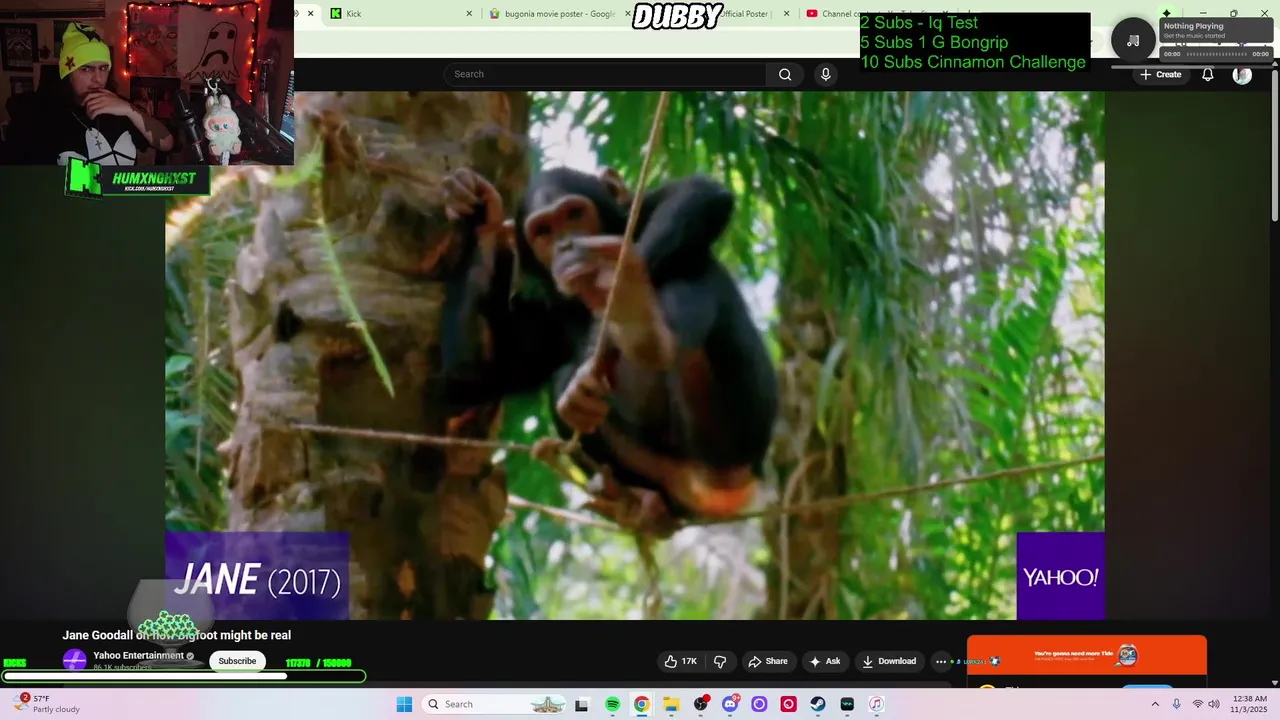The height and width of the screenshot is (720, 1280).
Task: Switch to bugonia movie poster tab
Action: [x=555, y=14]
